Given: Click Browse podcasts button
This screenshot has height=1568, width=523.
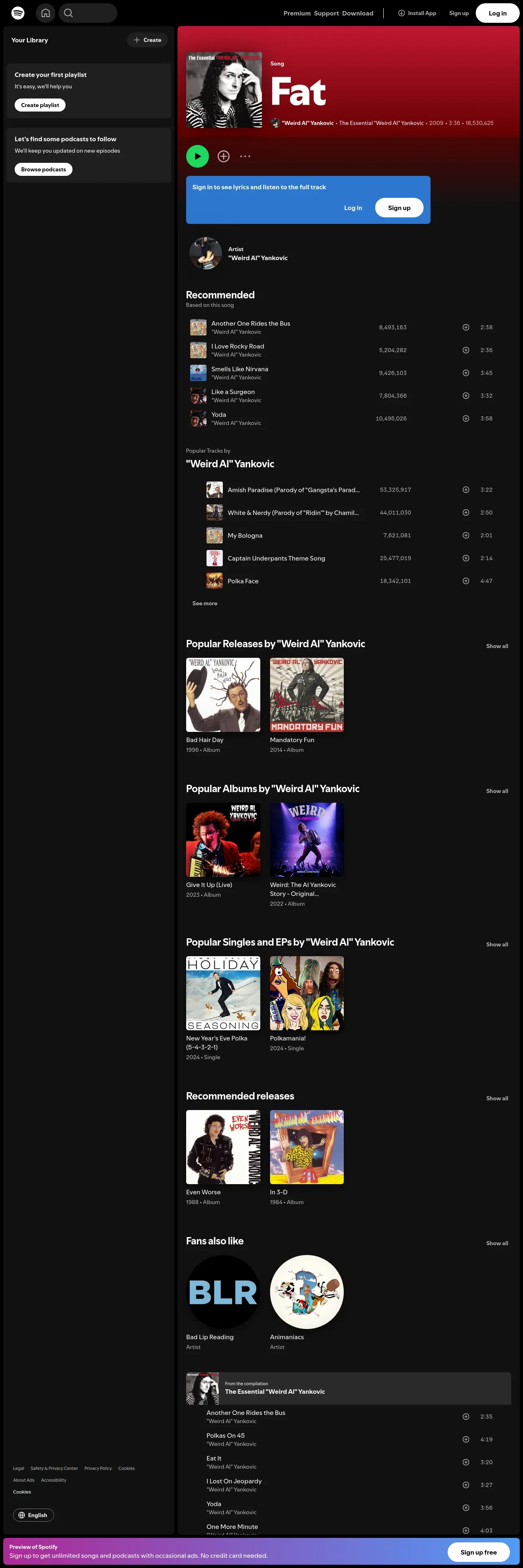Looking at the screenshot, I should [43, 169].
